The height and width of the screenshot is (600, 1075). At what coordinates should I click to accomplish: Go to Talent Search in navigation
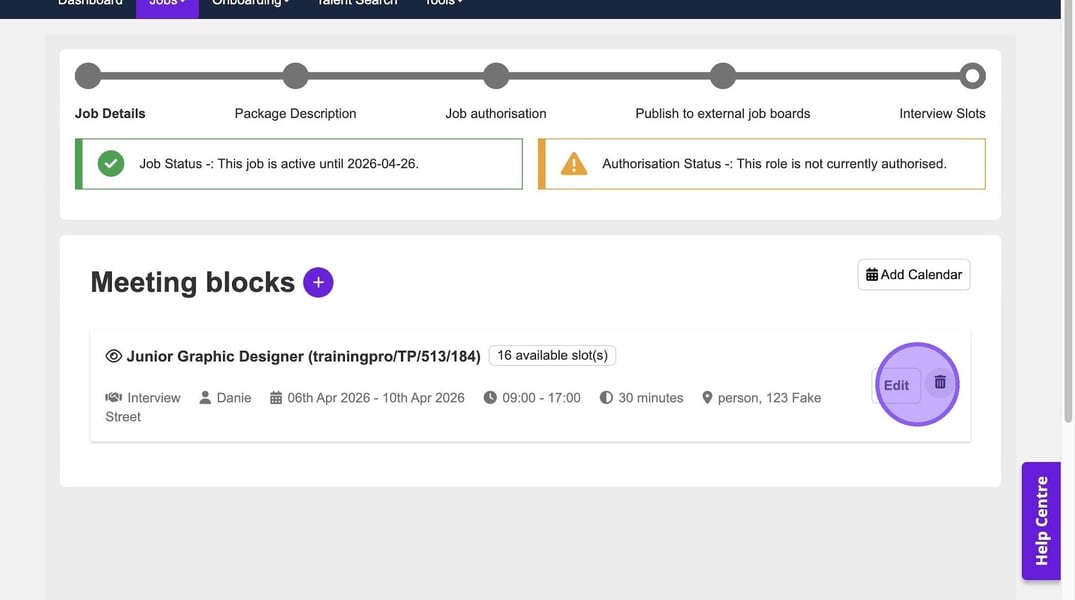coord(357,3)
